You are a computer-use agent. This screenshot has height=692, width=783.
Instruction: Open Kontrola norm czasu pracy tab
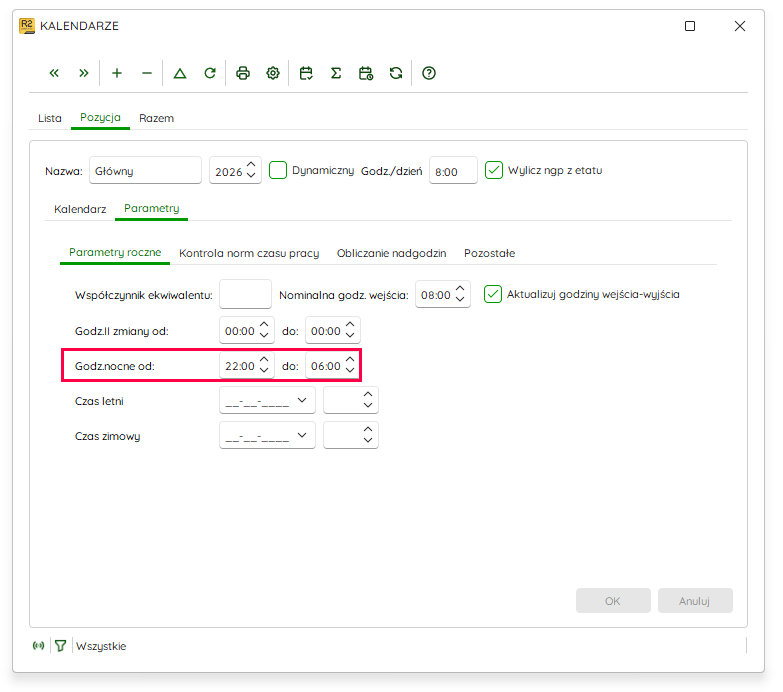pos(249,253)
